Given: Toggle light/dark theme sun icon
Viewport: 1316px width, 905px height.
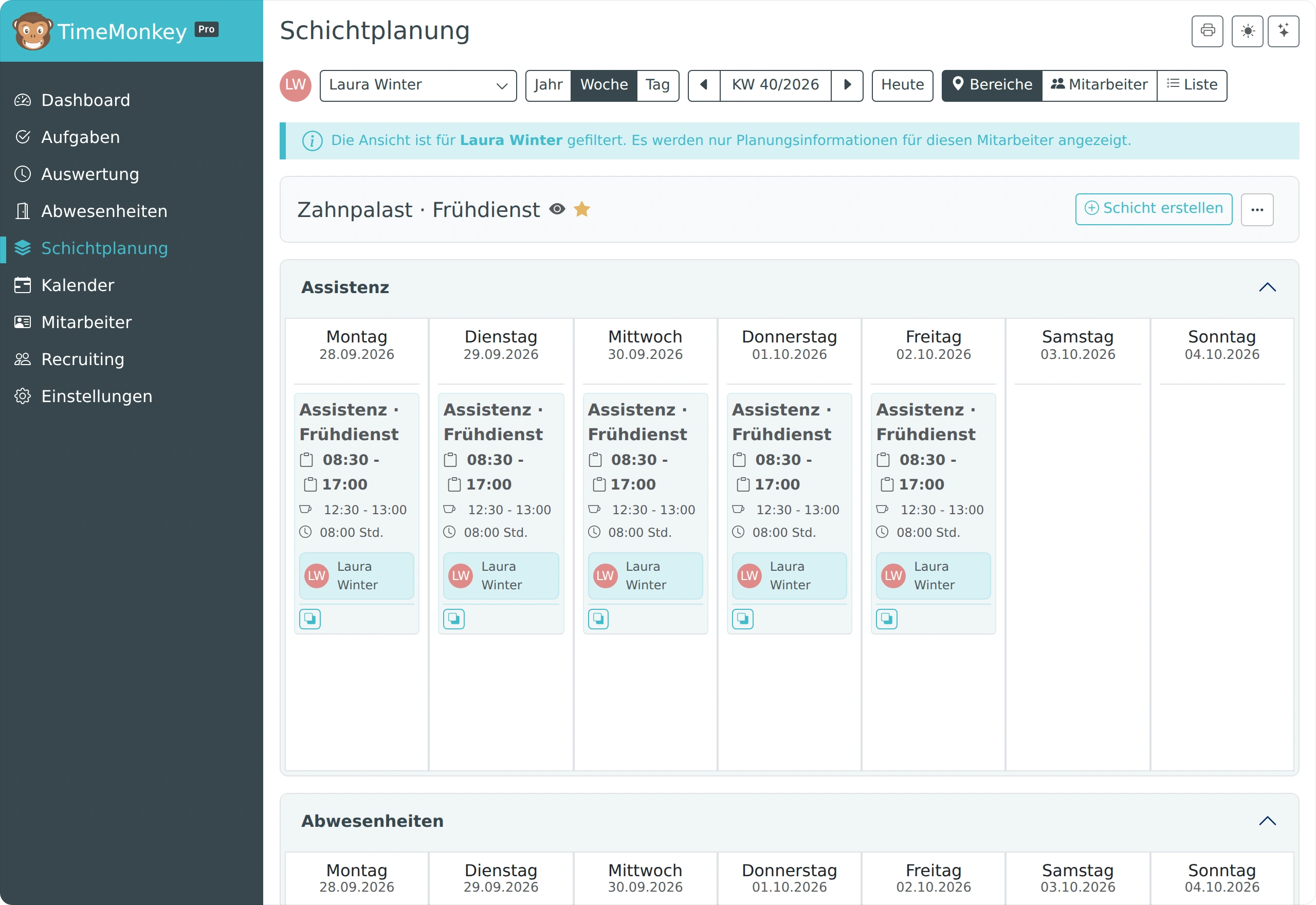Looking at the screenshot, I should (x=1248, y=31).
